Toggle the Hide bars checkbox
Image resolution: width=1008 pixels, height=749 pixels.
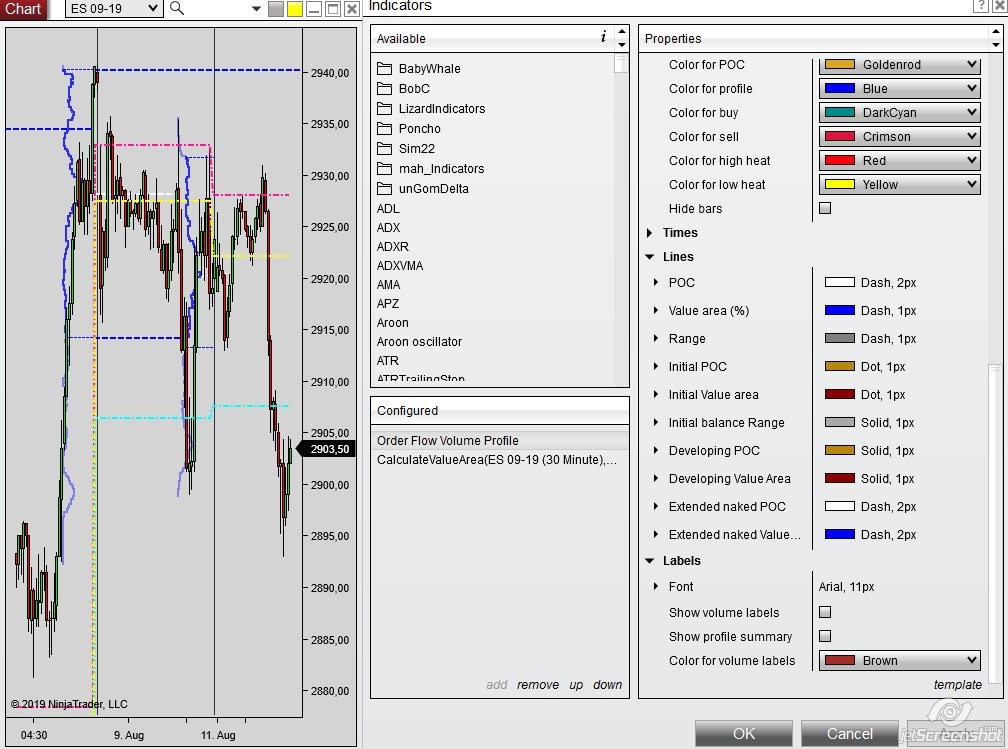click(825, 209)
